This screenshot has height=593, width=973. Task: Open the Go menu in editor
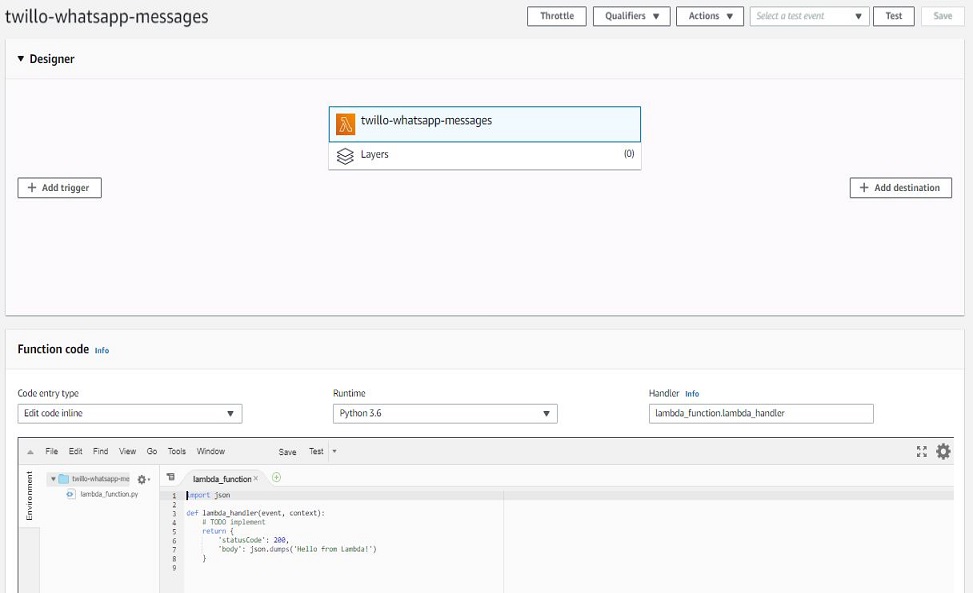[152, 451]
